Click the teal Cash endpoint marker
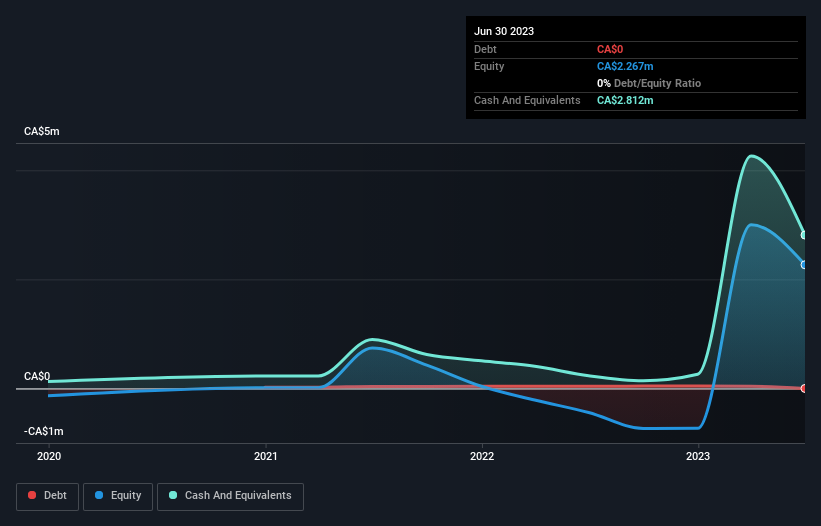821x526 pixels. click(804, 235)
